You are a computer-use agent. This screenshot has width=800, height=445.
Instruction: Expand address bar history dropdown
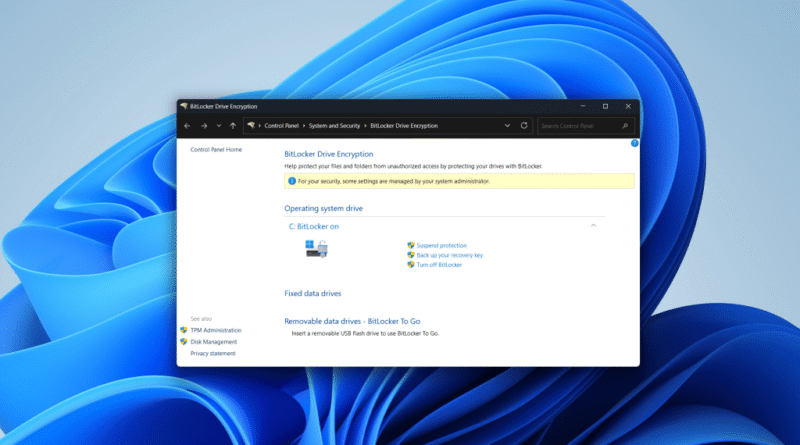point(507,126)
